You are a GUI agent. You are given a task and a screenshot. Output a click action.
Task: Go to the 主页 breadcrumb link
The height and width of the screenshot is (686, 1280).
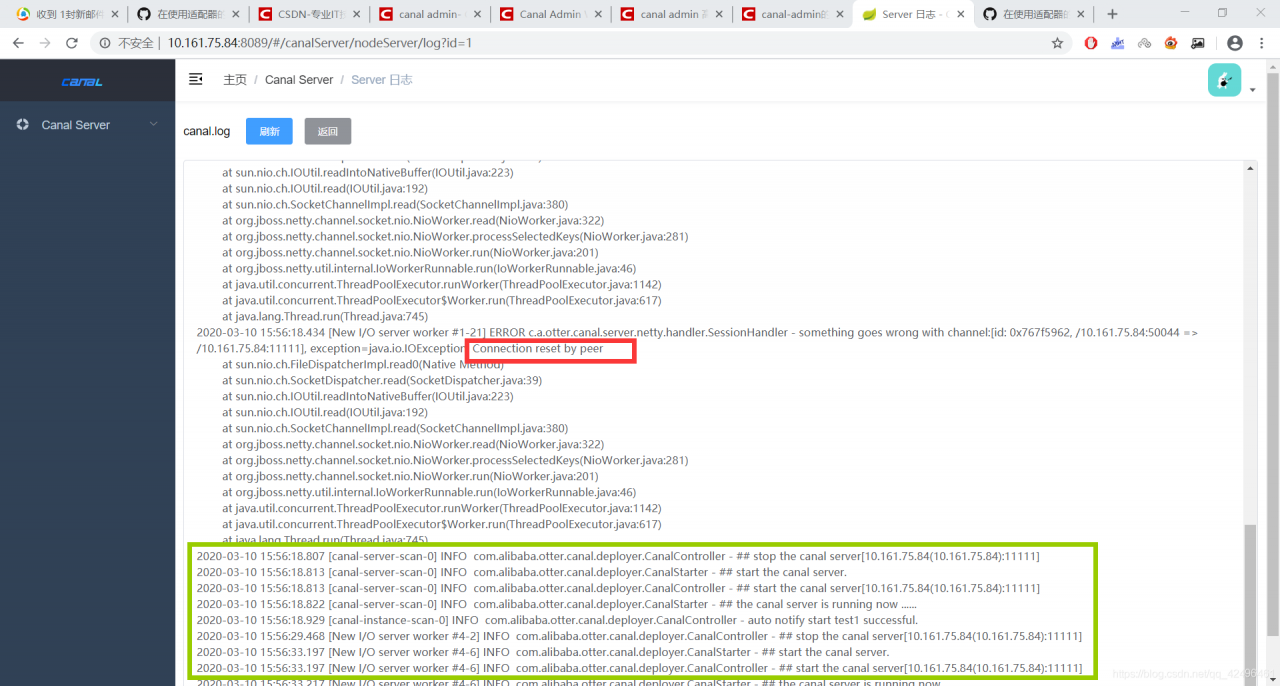tap(235, 80)
